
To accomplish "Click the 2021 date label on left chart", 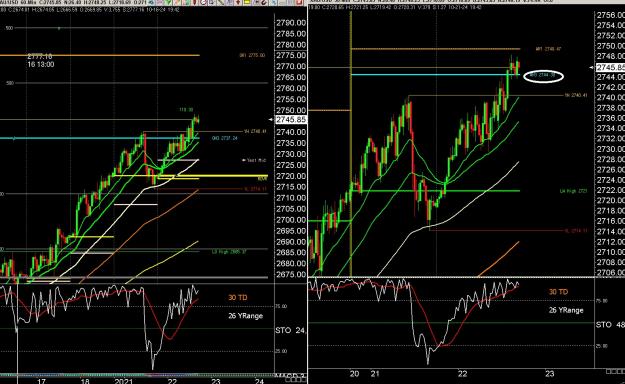I will tap(124, 381).
